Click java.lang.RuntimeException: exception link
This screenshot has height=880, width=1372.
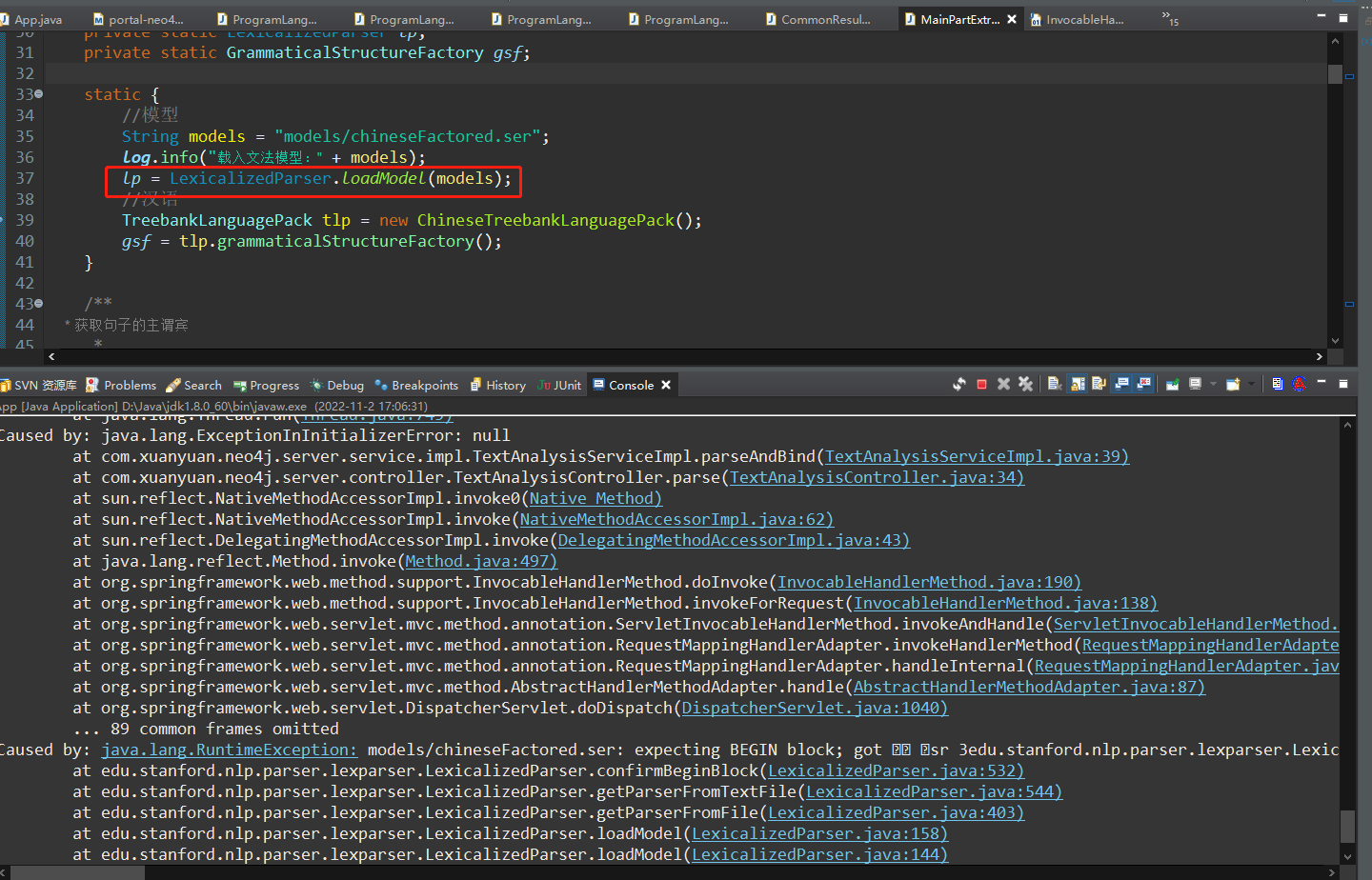[x=229, y=750]
